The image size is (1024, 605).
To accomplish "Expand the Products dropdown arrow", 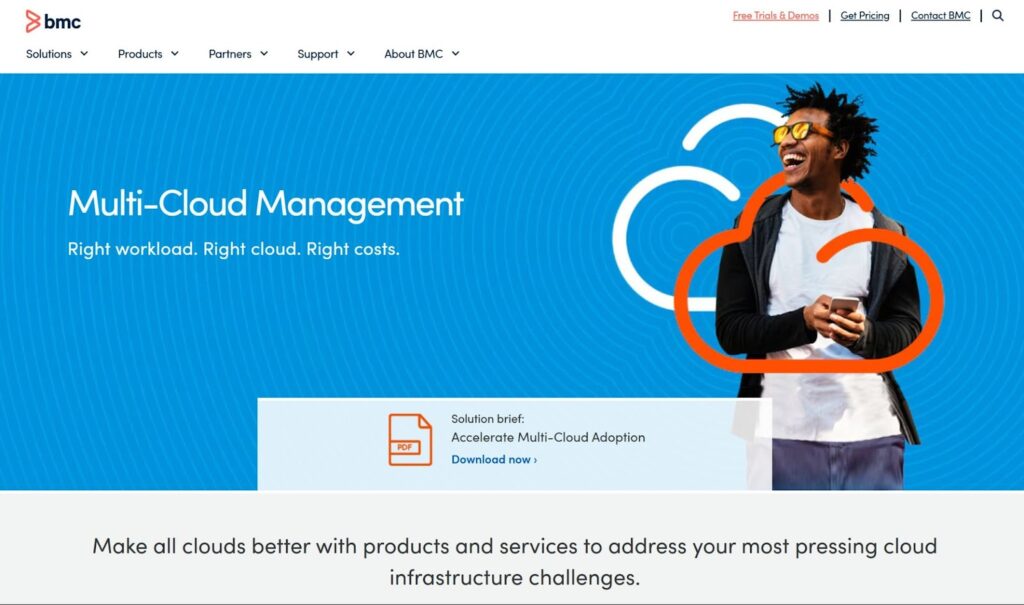I will click(174, 54).
